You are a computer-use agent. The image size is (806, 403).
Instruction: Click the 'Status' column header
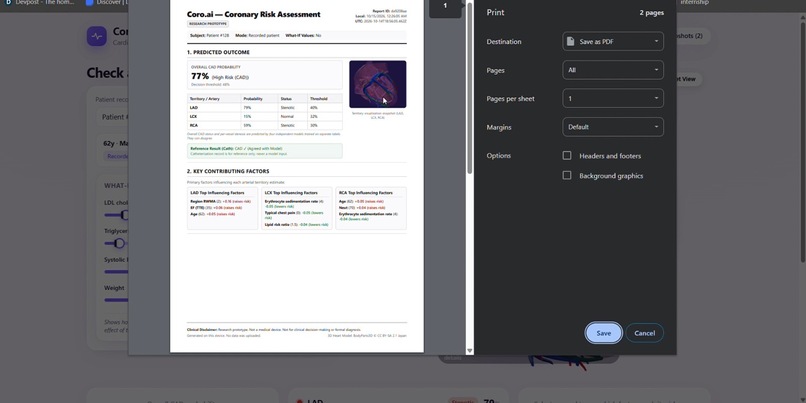click(x=285, y=99)
